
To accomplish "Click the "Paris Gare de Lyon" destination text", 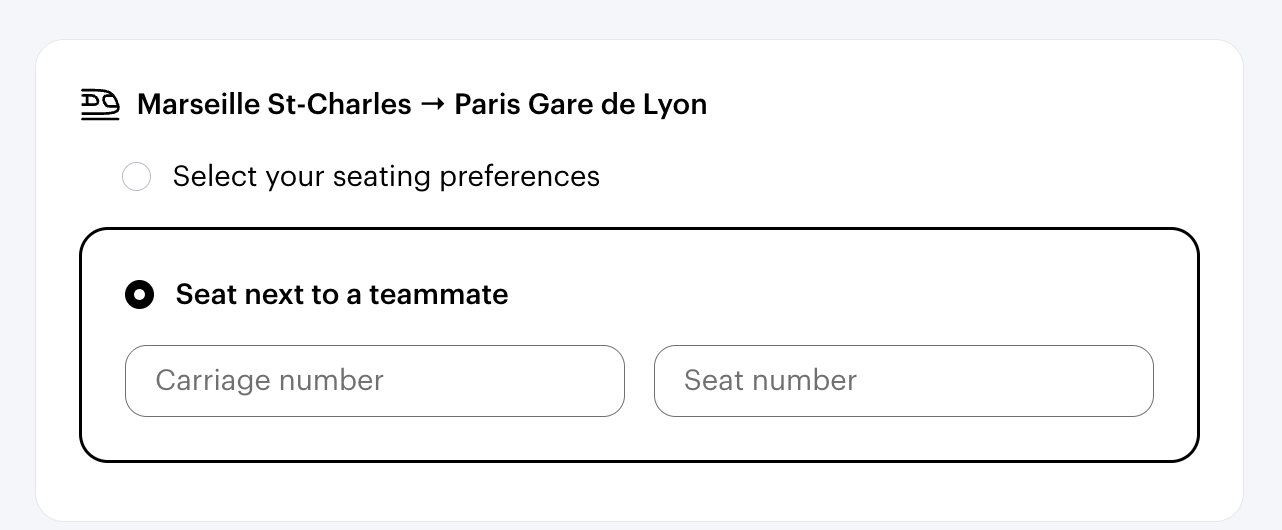I will tap(580, 104).
